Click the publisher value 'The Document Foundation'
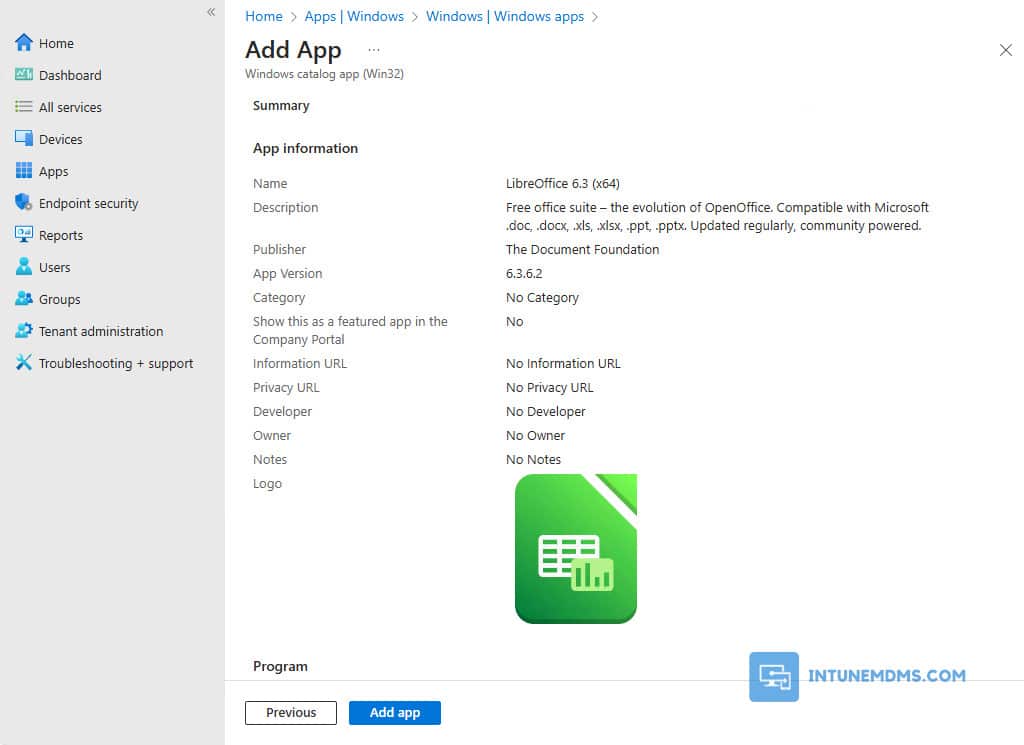Screen dimensions: 1024x745 coord(582,249)
